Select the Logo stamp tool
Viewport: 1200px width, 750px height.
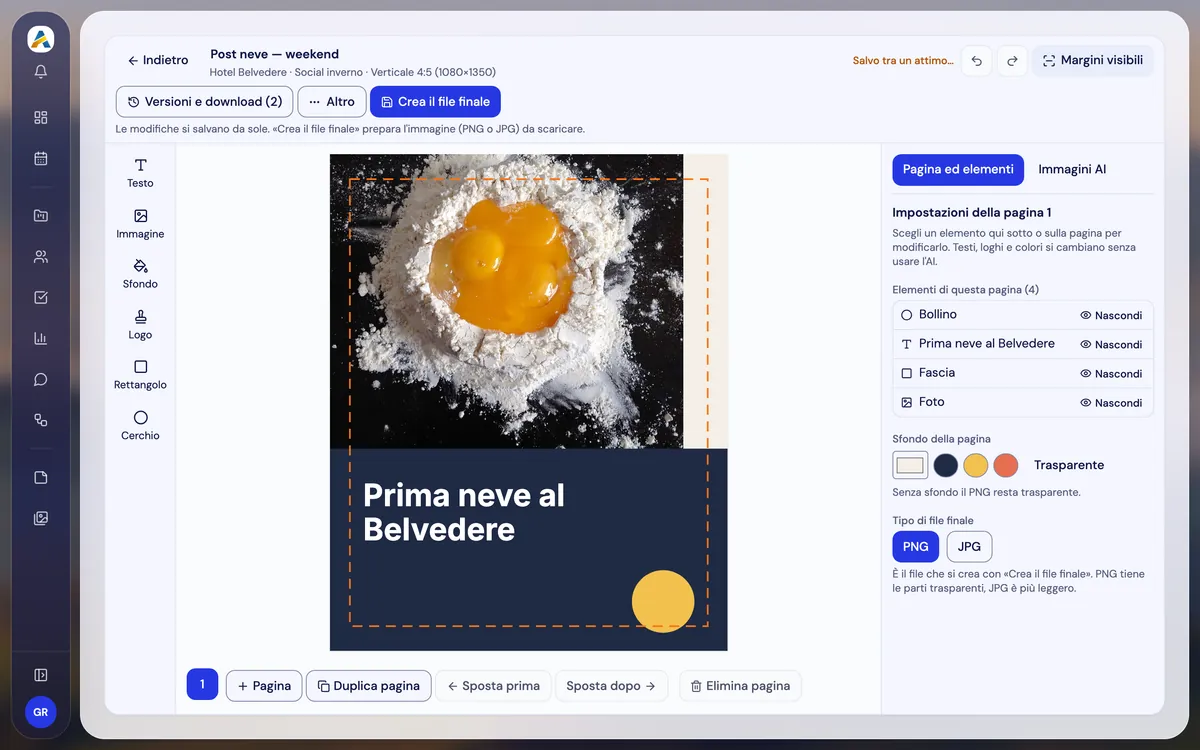click(140, 325)
